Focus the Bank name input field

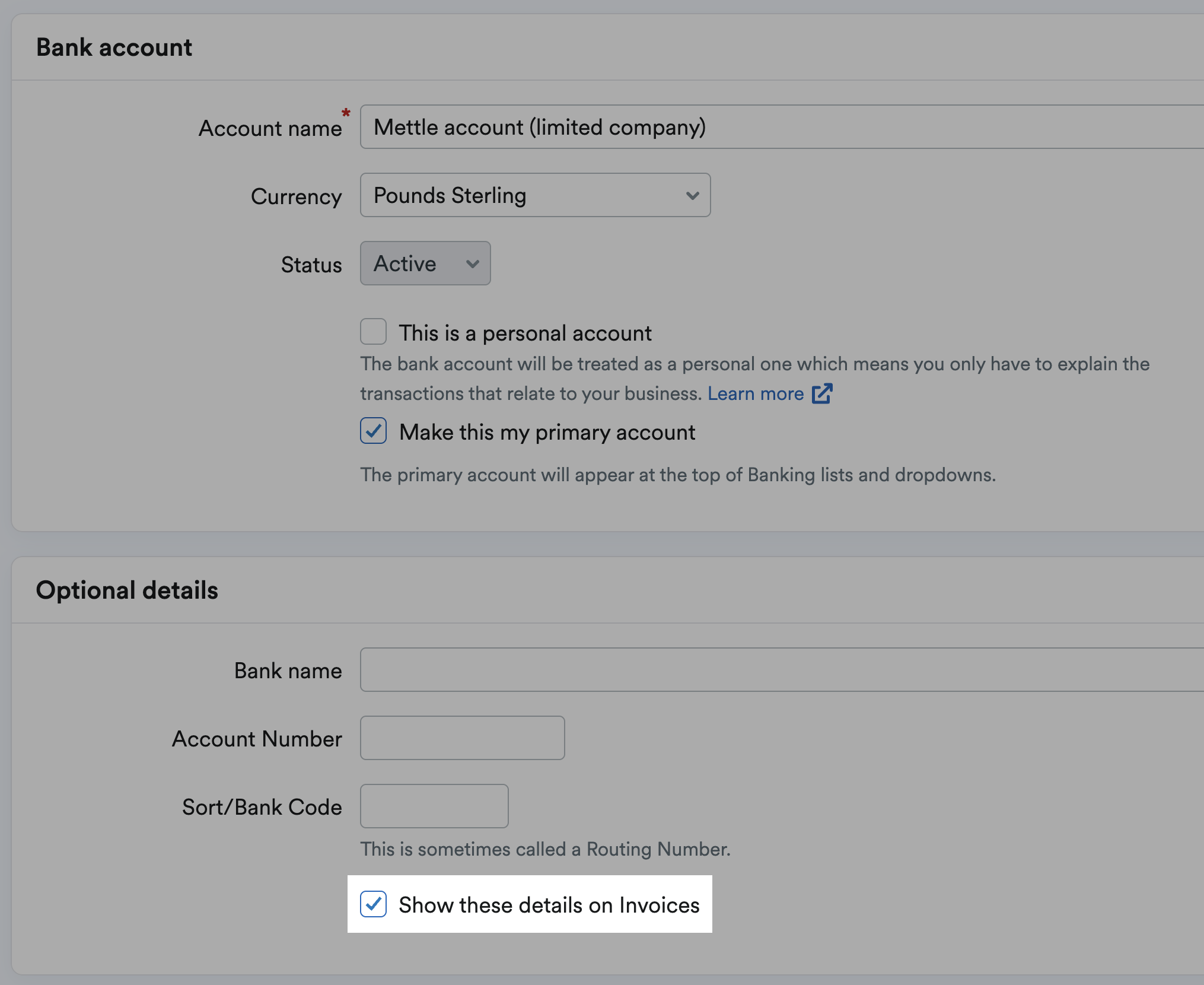tap(782, 670)
